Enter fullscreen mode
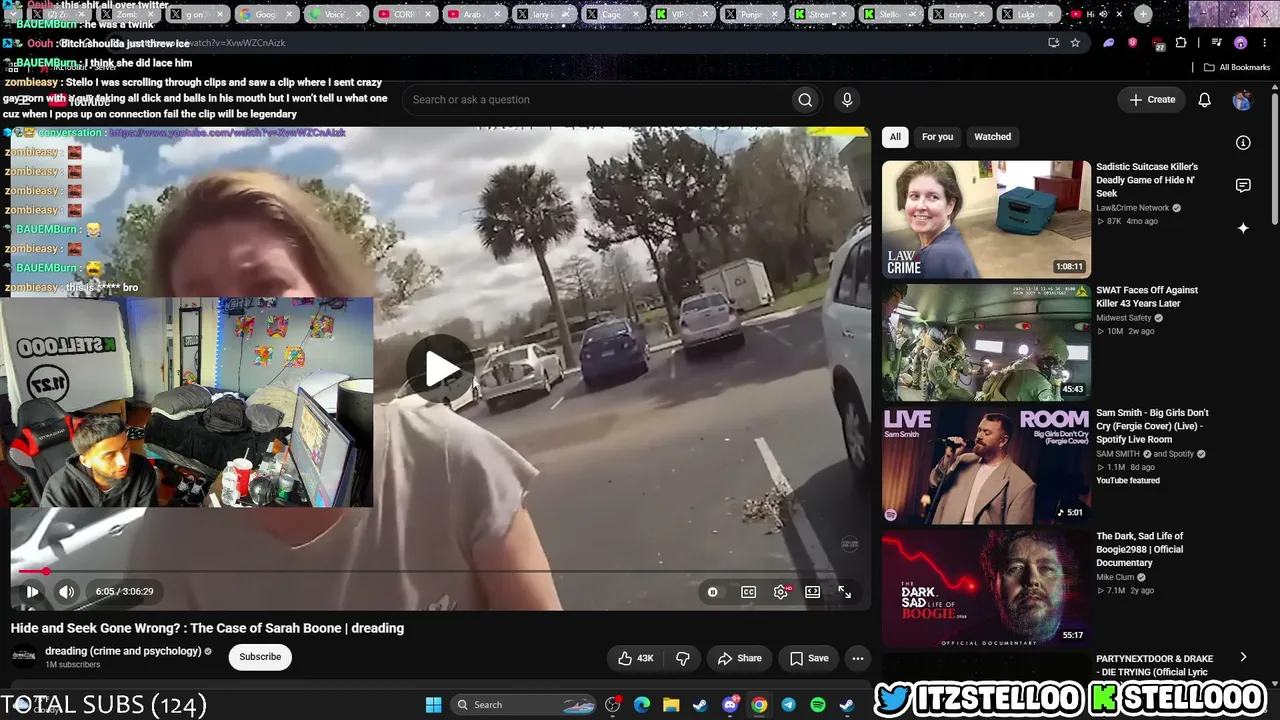Image resolution: width=1280 pixels, height=720 pixels. coord(845,592)
